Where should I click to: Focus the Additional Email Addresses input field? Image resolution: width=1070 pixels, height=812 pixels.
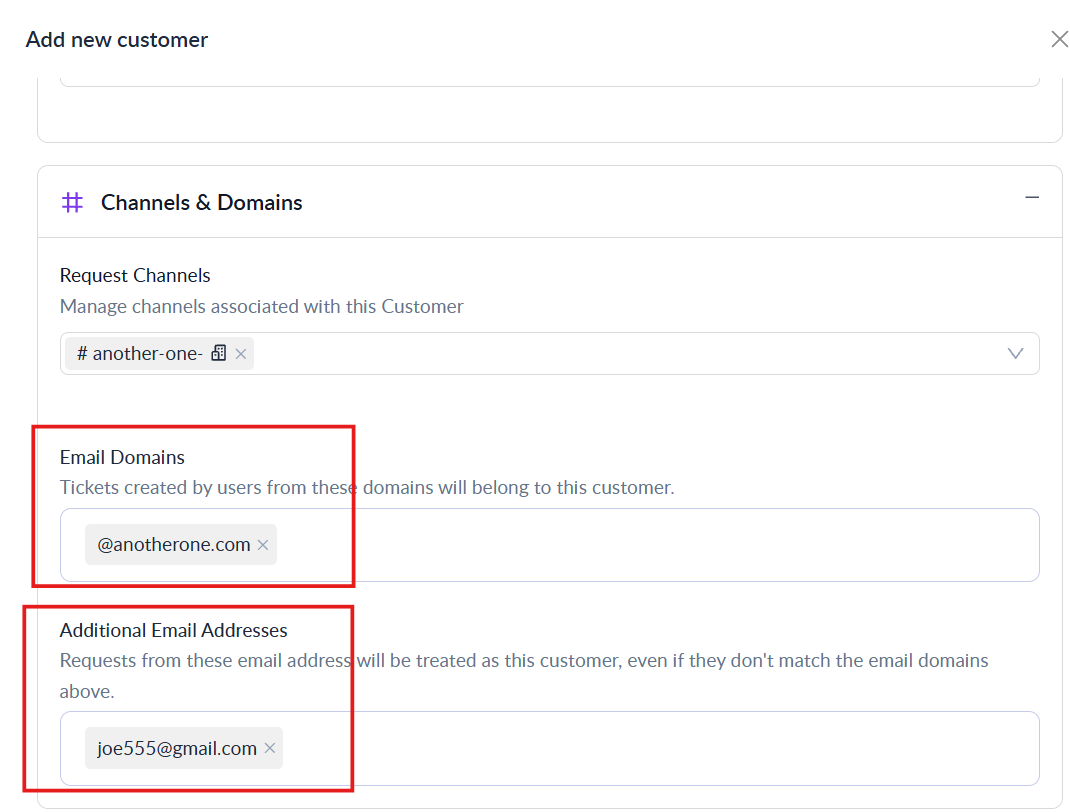pos(650,749)
